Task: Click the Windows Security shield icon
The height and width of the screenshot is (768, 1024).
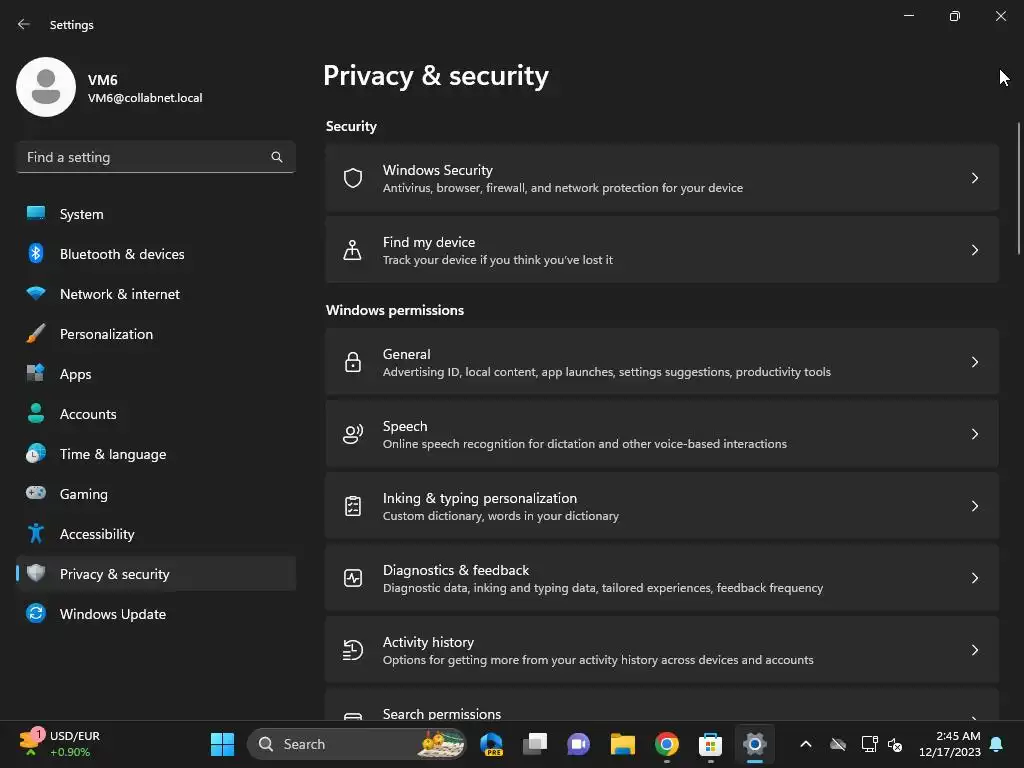Action: coord(353,178)
